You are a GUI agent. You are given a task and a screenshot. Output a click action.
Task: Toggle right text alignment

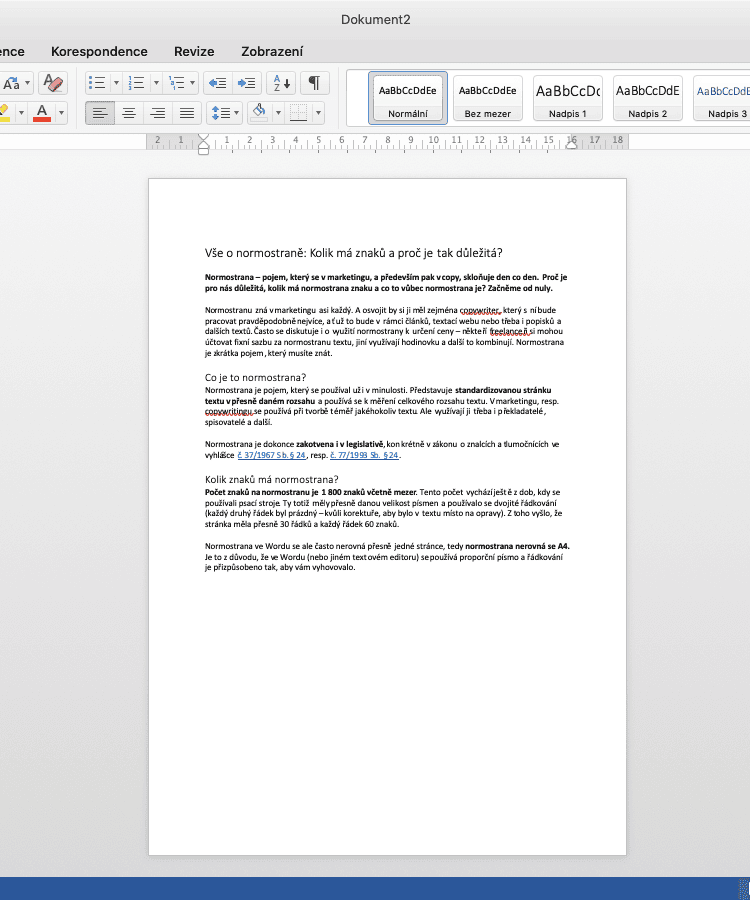point(157,112)
